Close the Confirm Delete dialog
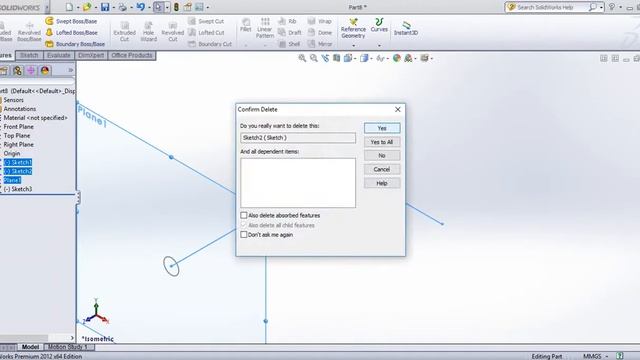The width and height of the screenshot is (640, 360). tap(398, 109)
